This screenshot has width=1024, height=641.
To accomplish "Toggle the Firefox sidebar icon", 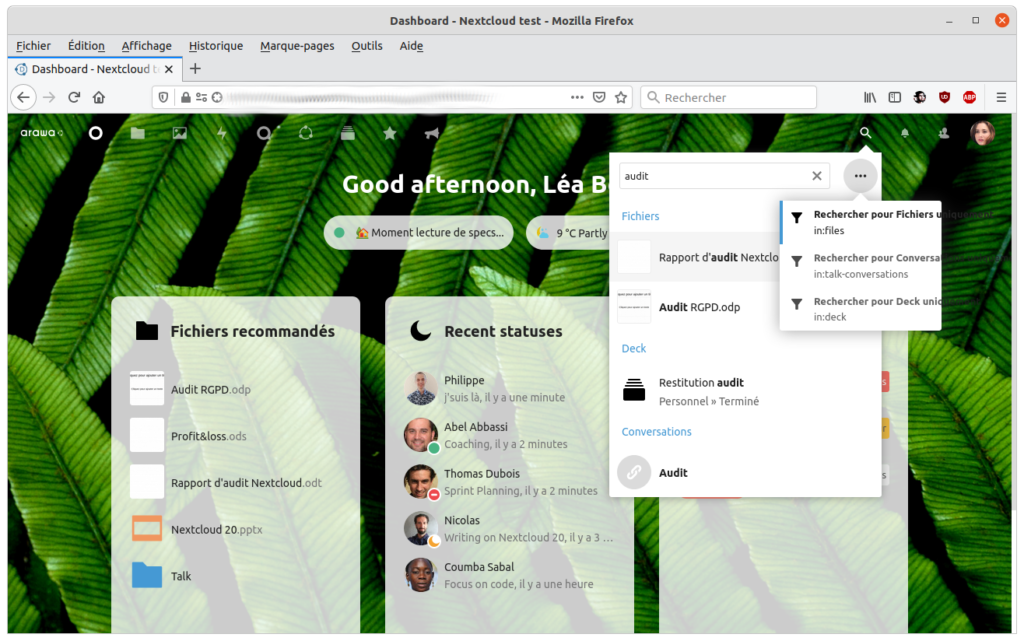I will (x=895, y=97).
